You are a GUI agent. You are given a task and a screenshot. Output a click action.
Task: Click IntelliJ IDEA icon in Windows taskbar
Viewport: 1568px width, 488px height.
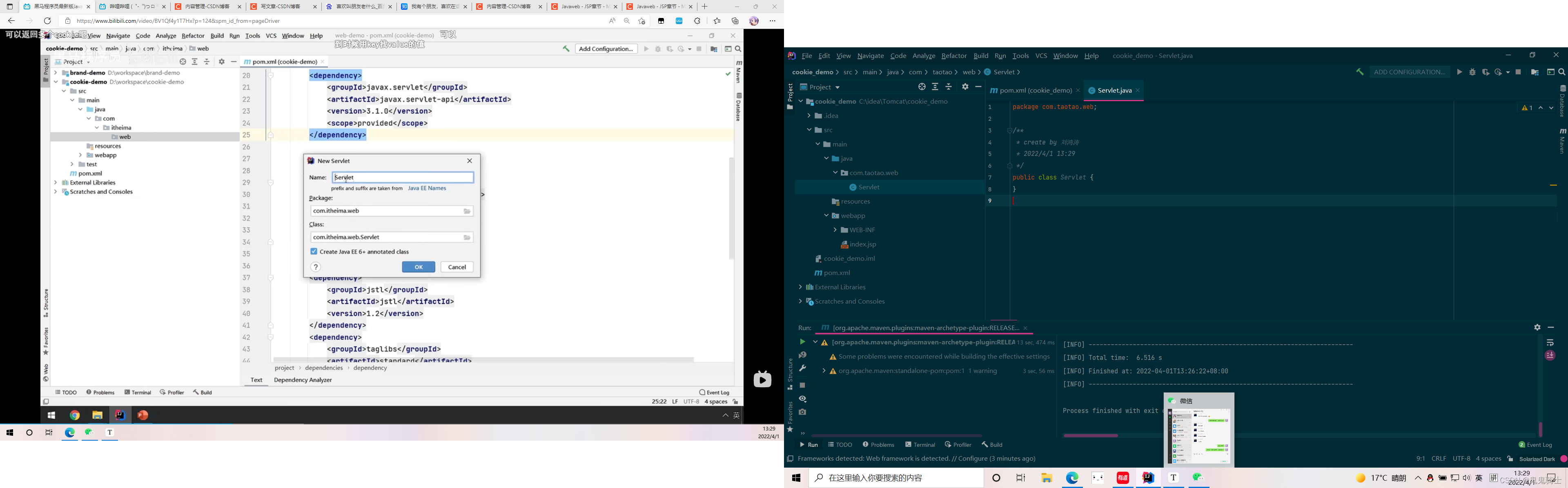coord(1148,478)
